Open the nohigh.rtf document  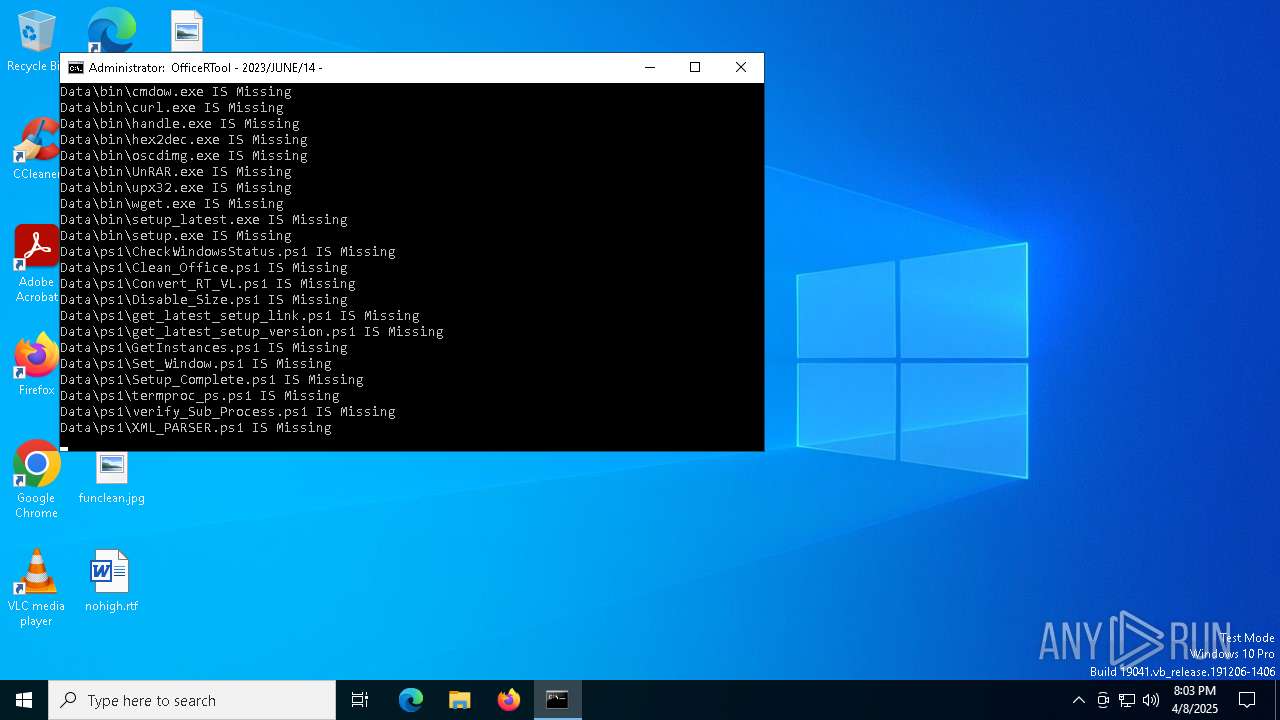[111, 580]
